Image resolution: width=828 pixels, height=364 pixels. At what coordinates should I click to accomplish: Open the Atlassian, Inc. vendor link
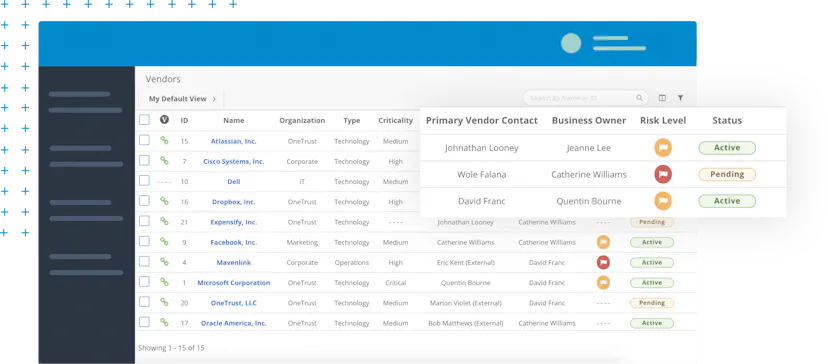233,141
